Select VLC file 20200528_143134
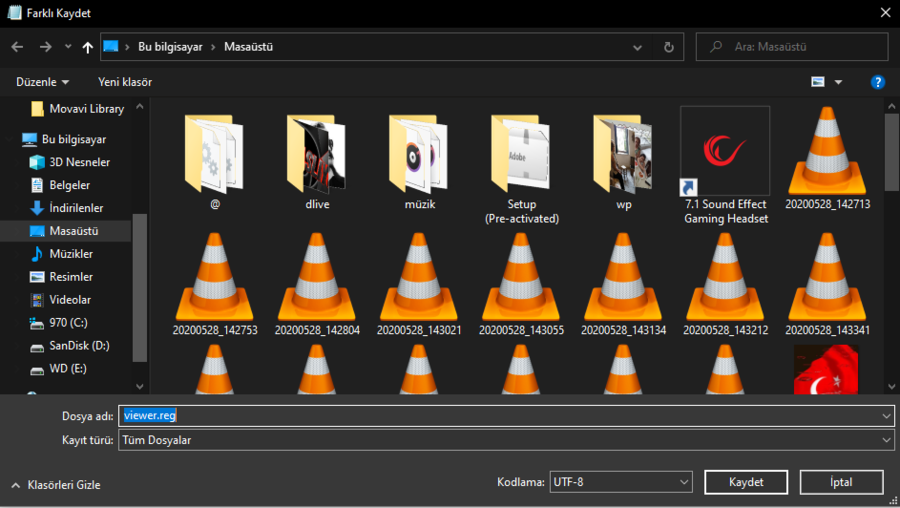 [x=623, y=284]
